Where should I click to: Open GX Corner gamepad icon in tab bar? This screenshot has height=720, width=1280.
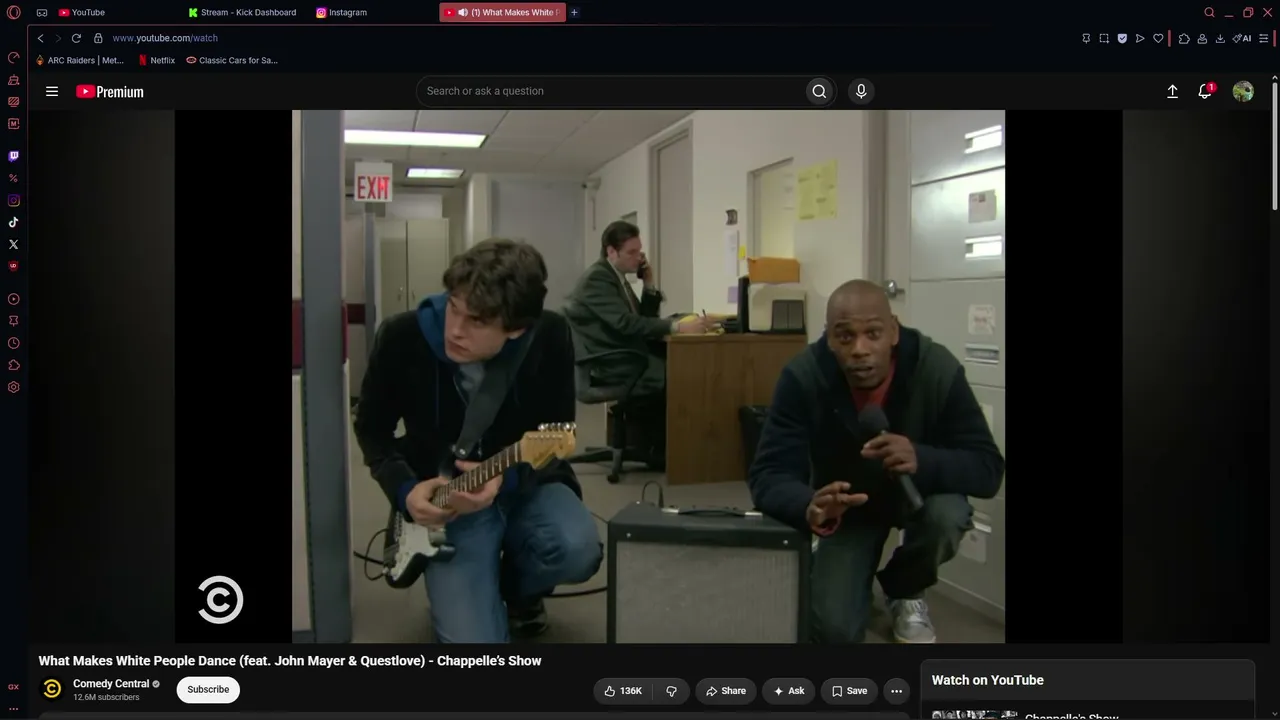42,12
